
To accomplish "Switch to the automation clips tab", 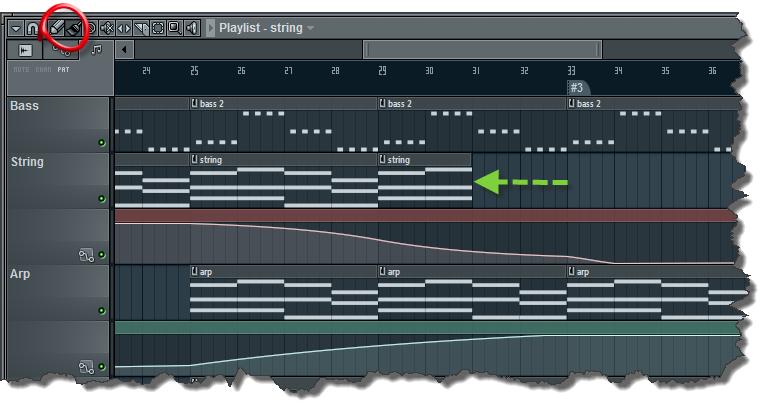I will 61,50.
